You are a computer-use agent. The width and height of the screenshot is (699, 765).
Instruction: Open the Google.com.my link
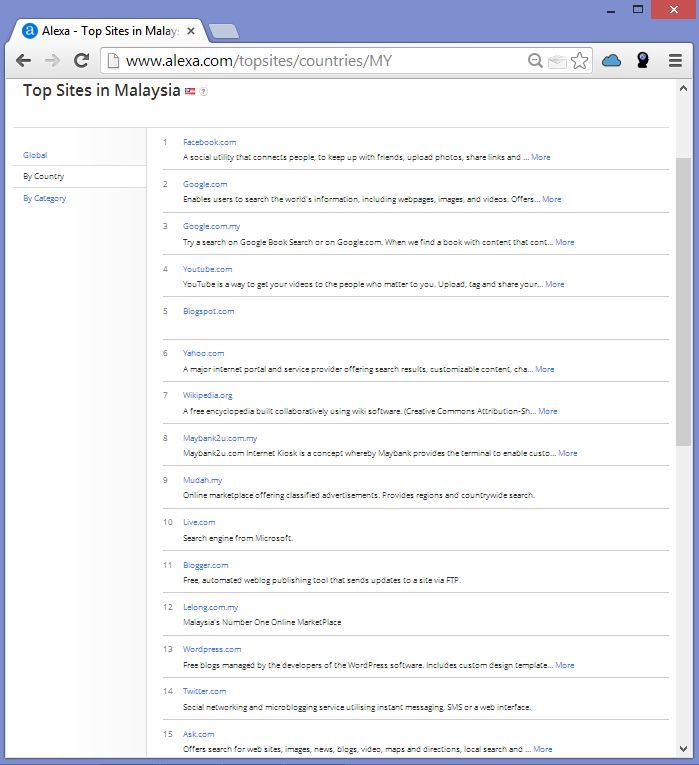(x=211, y=226)
